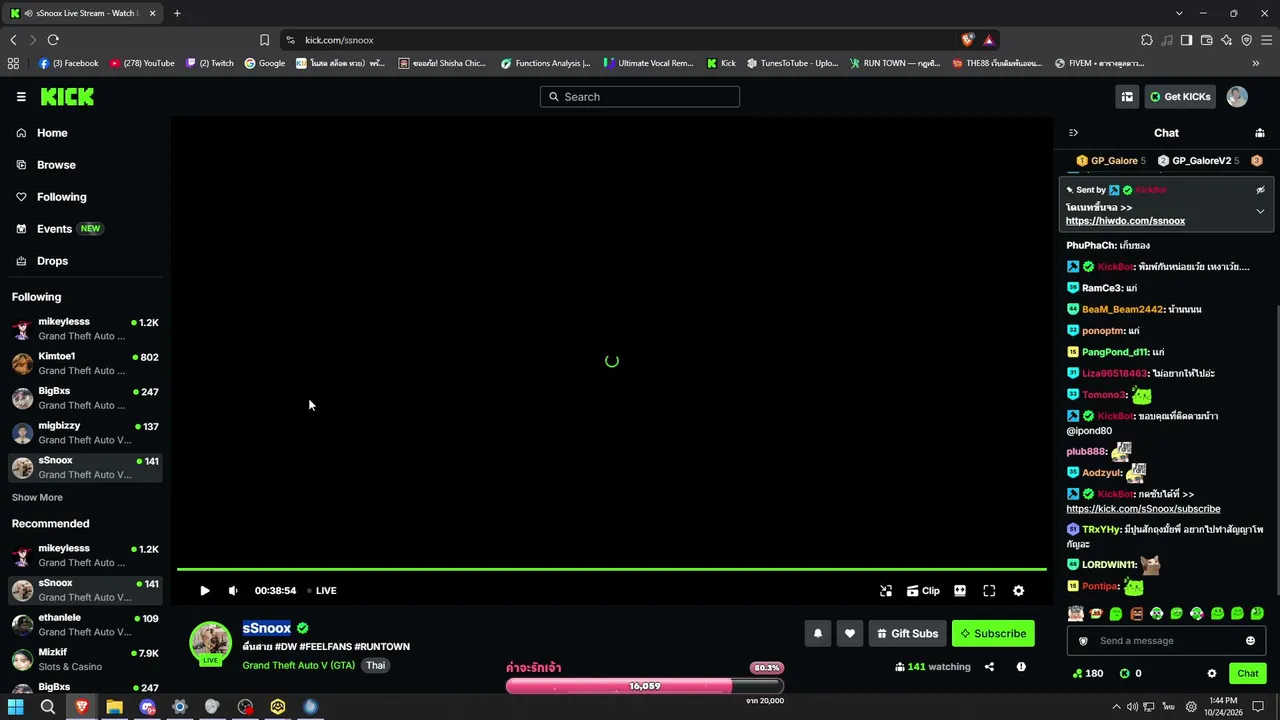Viewport: 1280px width, 720px height.
Task: Click the Gift Subs button
Action: click(907, 633)
